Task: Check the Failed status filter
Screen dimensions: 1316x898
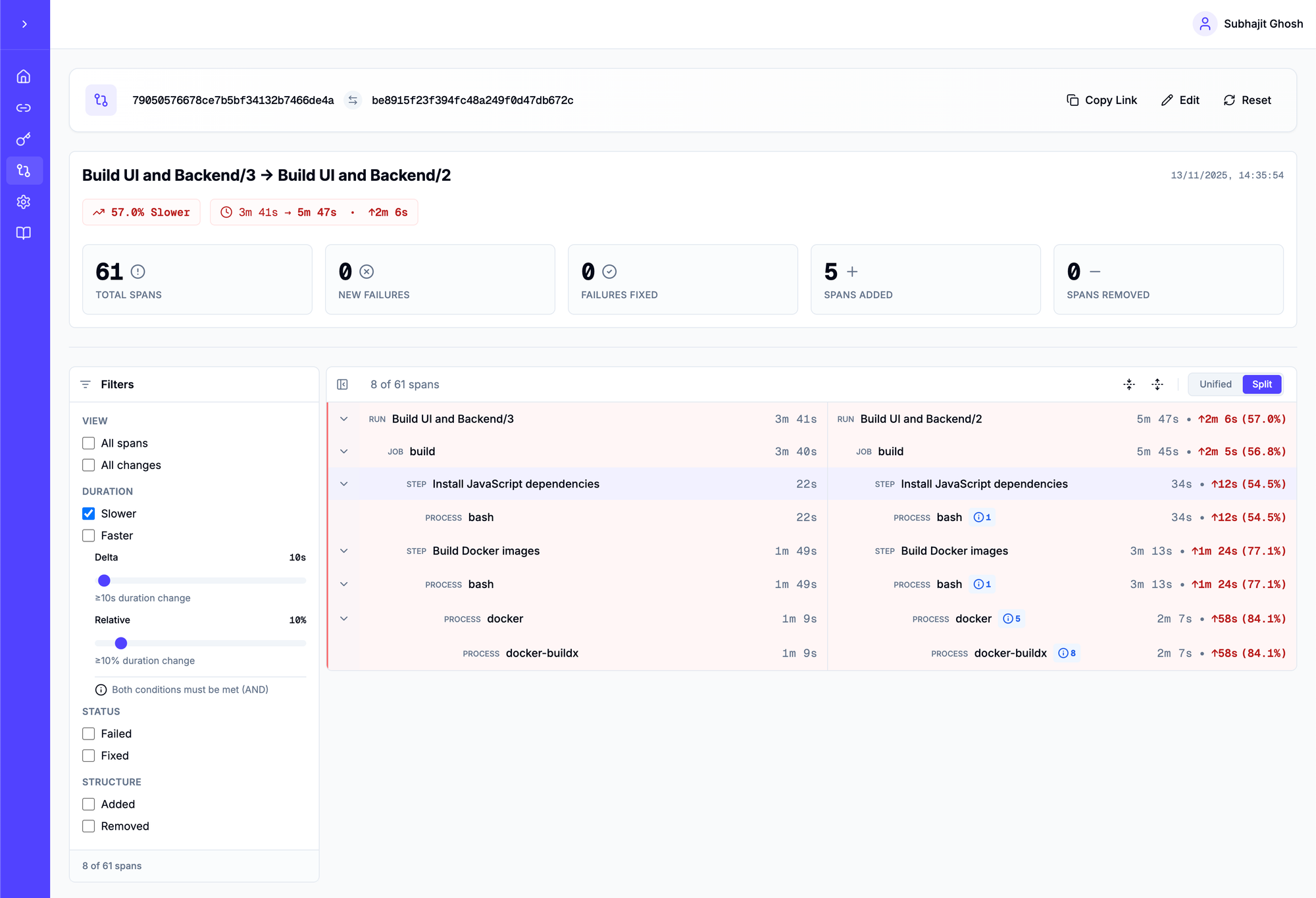Action: [89, 734]
